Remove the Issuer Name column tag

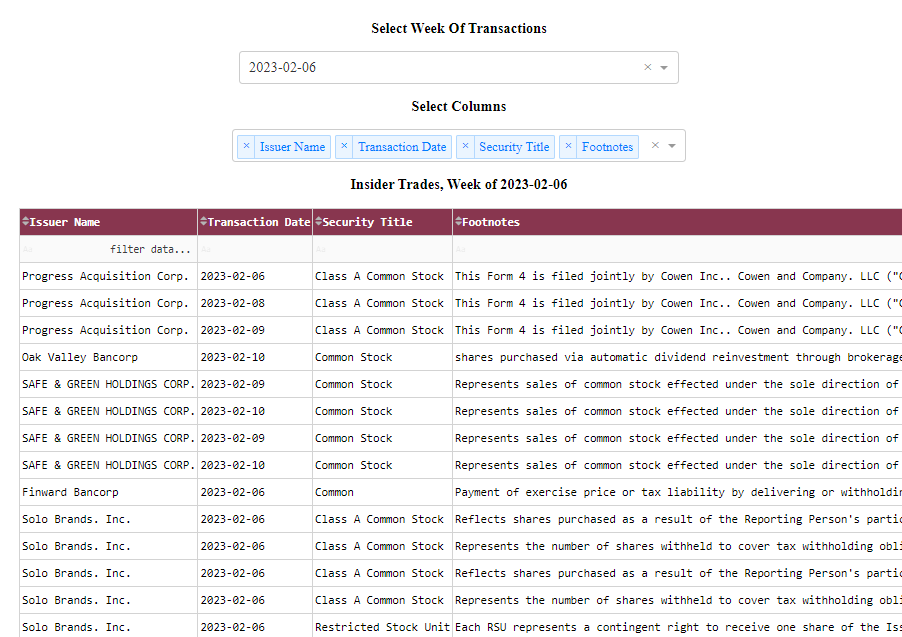click(247, 146)
